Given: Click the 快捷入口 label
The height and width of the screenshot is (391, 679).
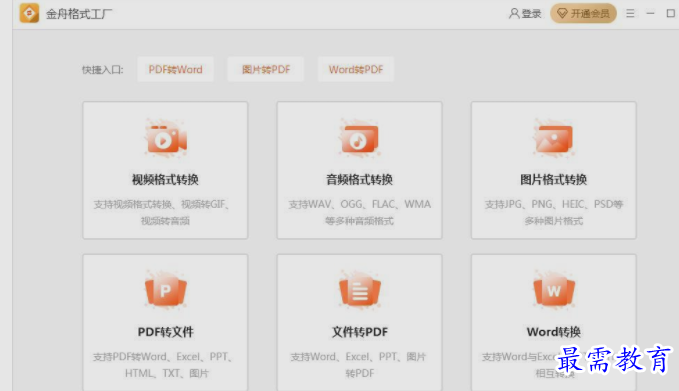Looking at the screenshot, I should pyautogui.click(x=103, y=70).
